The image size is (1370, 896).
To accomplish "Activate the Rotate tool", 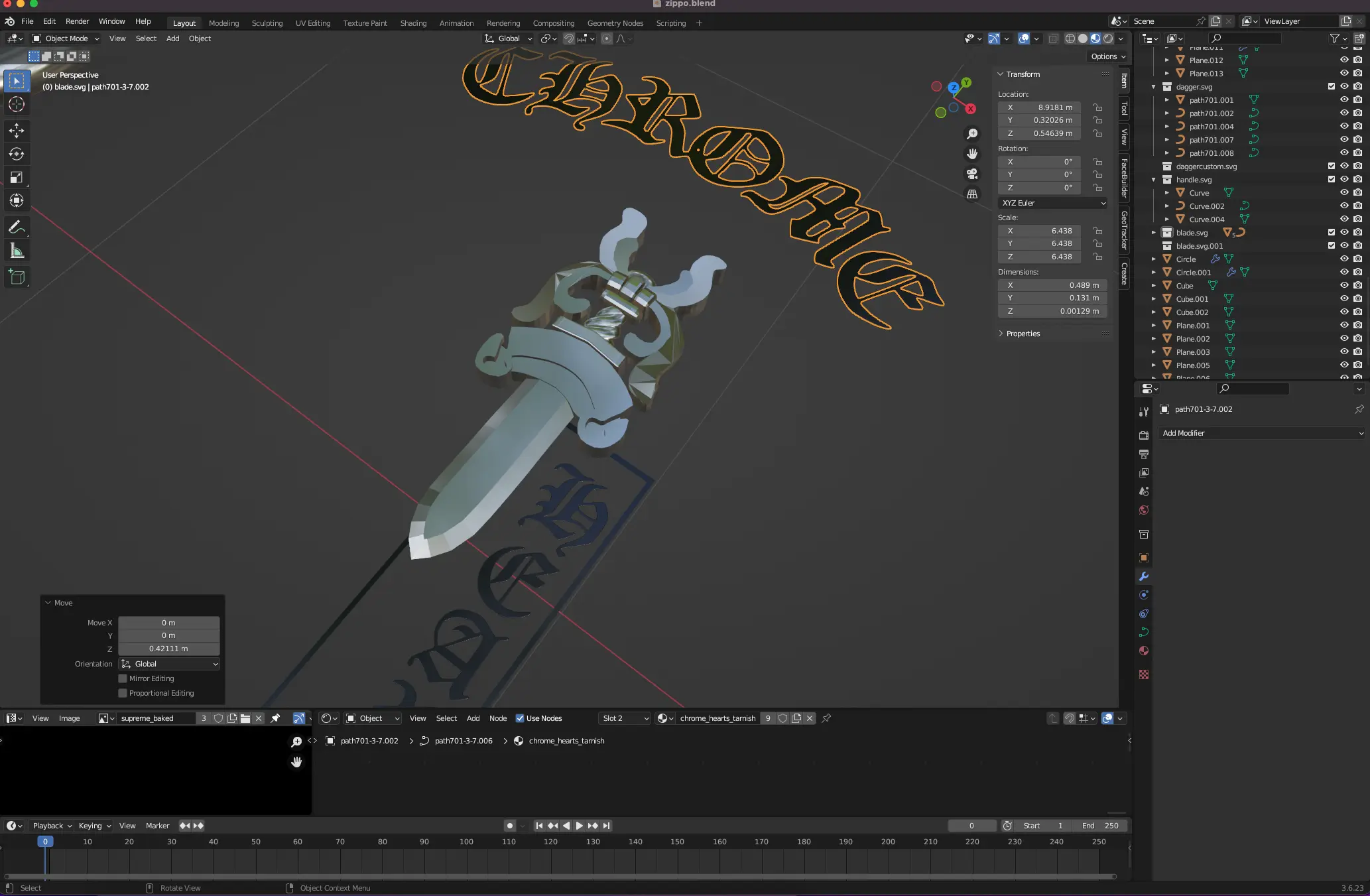I will (x=17, y=154).
